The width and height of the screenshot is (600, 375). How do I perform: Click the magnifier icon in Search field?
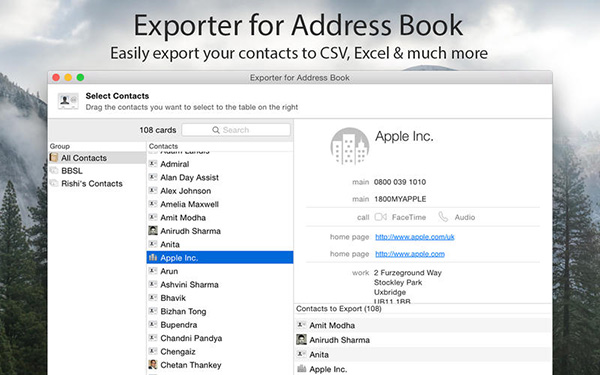216,130
